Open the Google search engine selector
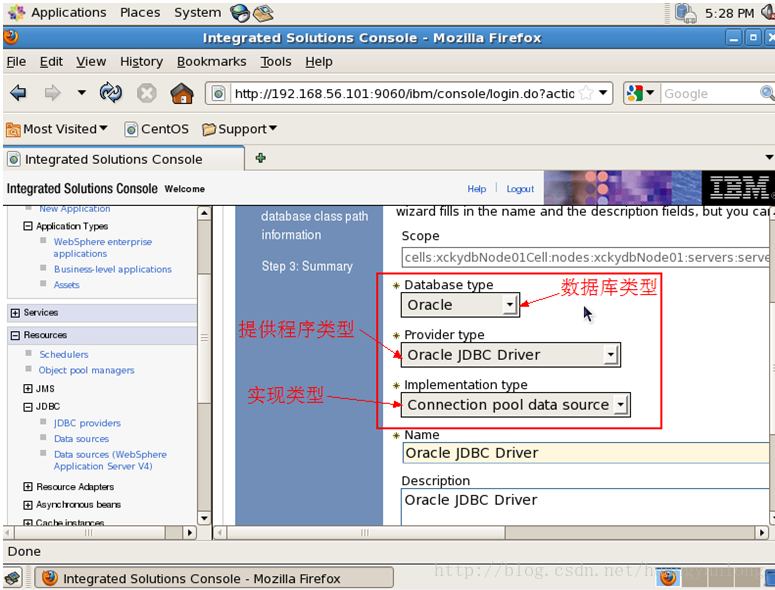Image resolution: width=775 pixels, height=590 pixels. (640, 93)
